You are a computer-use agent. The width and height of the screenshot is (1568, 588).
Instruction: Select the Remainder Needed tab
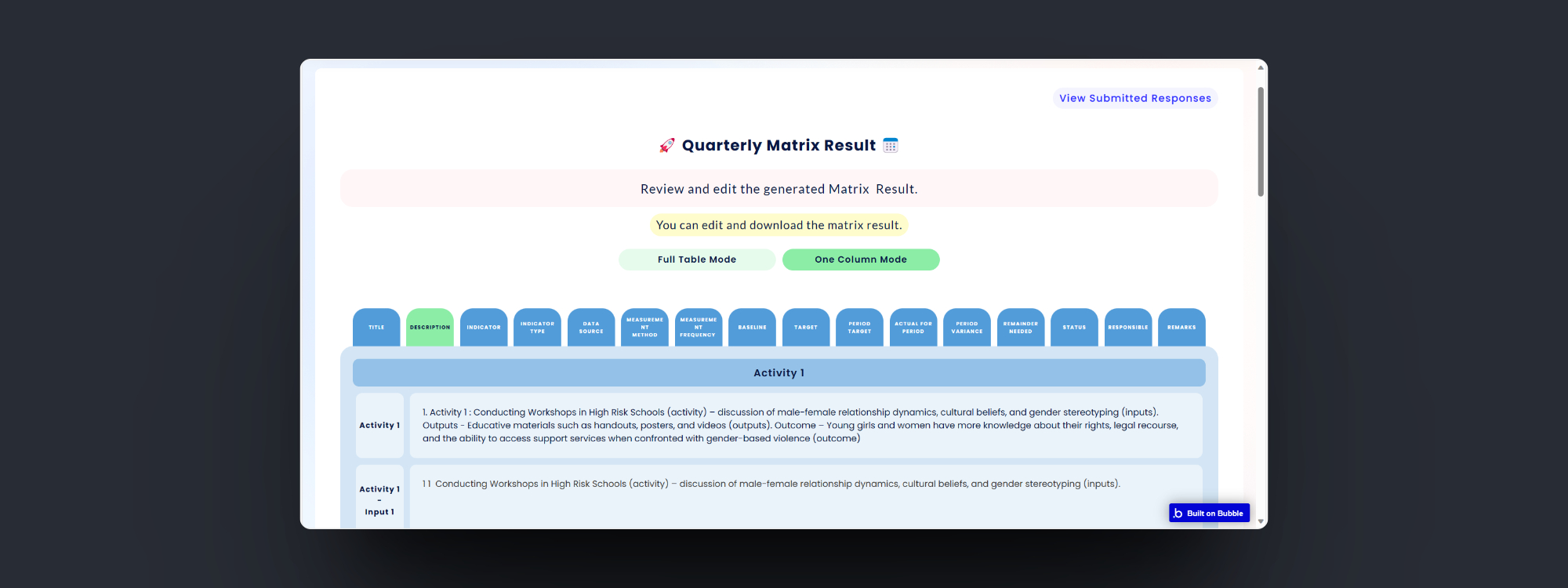pos(1020,328)
